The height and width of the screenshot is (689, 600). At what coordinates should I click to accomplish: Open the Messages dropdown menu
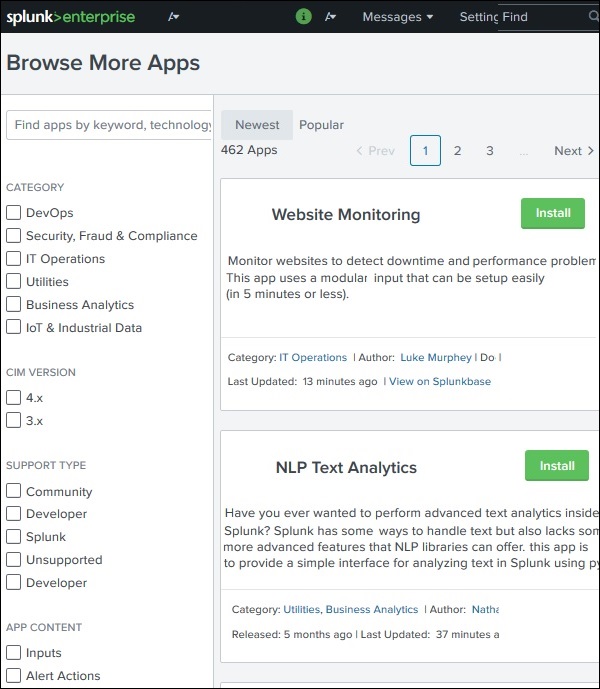[397, 17]
